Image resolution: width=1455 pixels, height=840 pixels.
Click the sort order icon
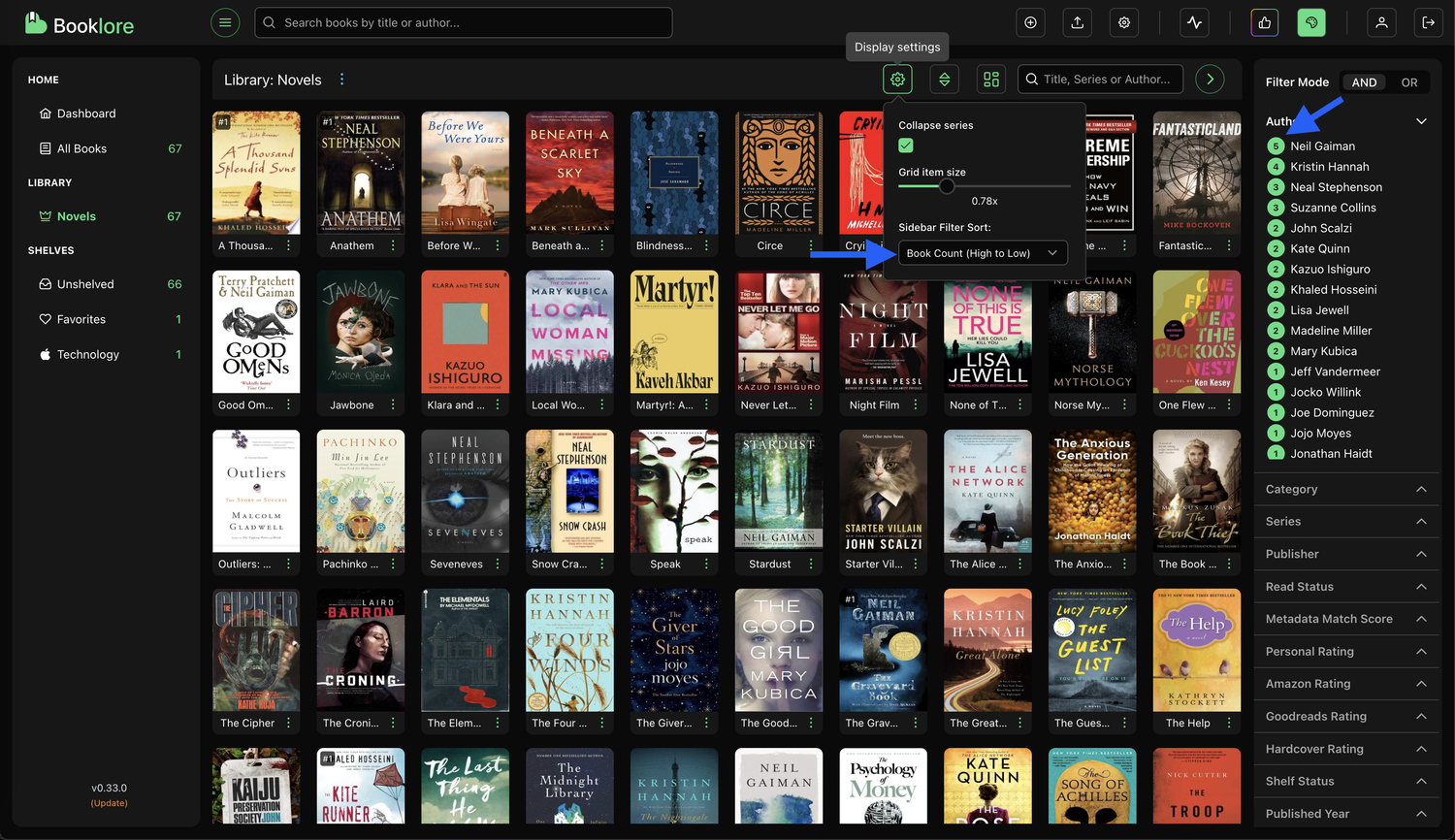point(944,80)
